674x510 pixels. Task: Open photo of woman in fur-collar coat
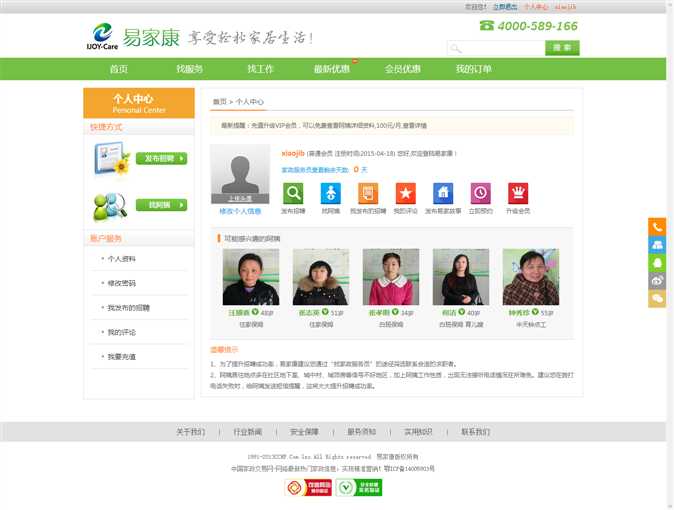(321, 277)
